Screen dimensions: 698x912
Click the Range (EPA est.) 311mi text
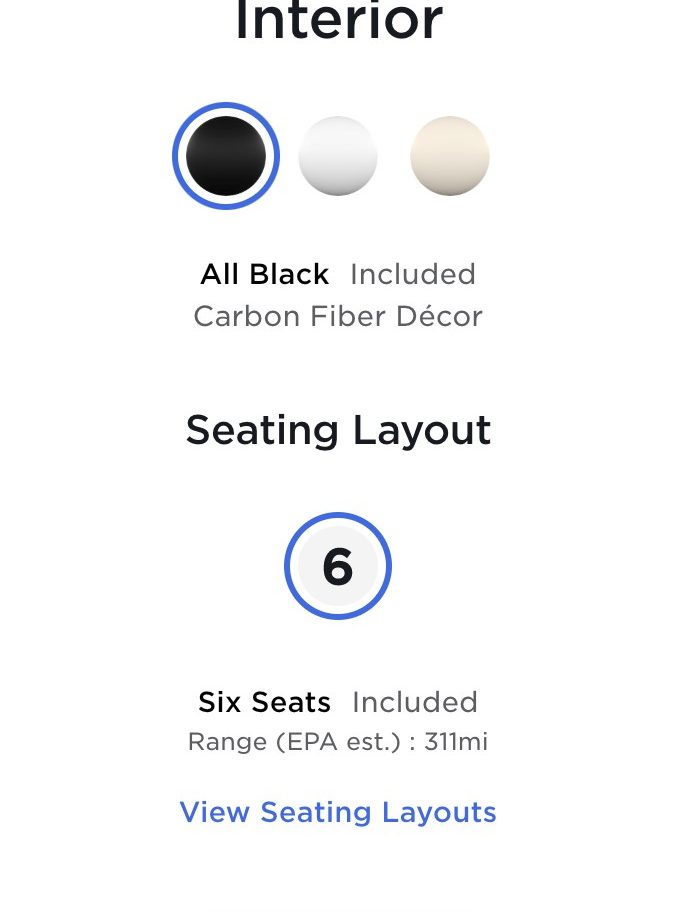click(x=338, y=742)
